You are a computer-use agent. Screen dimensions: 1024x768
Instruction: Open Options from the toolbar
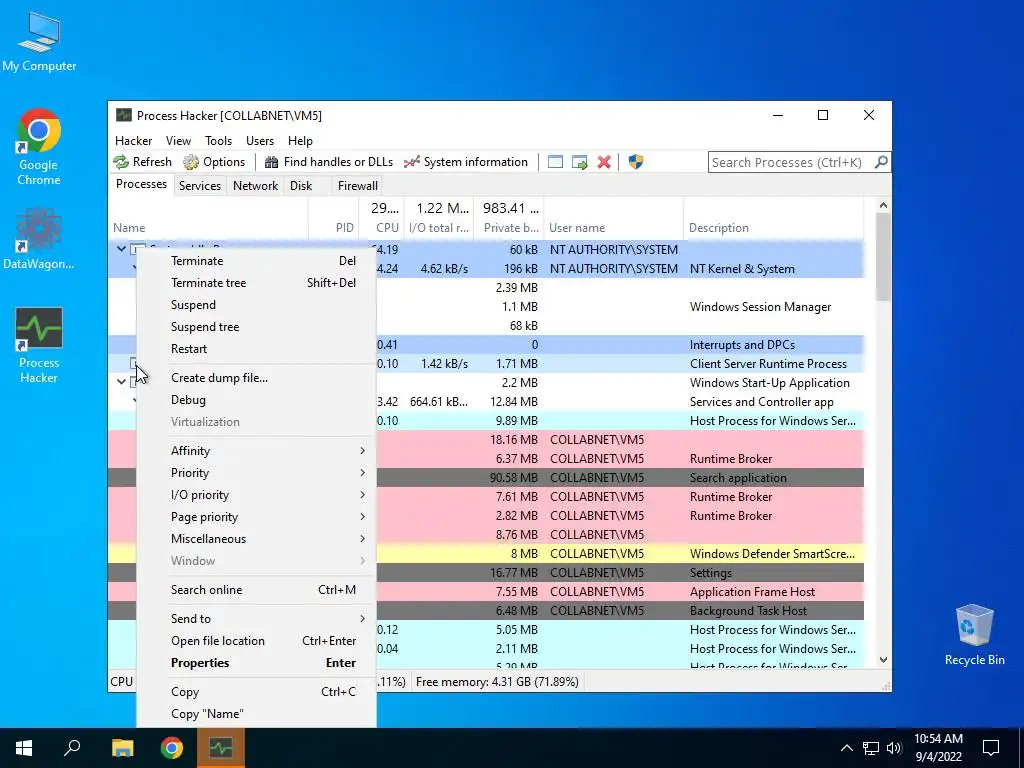(214, 162)
